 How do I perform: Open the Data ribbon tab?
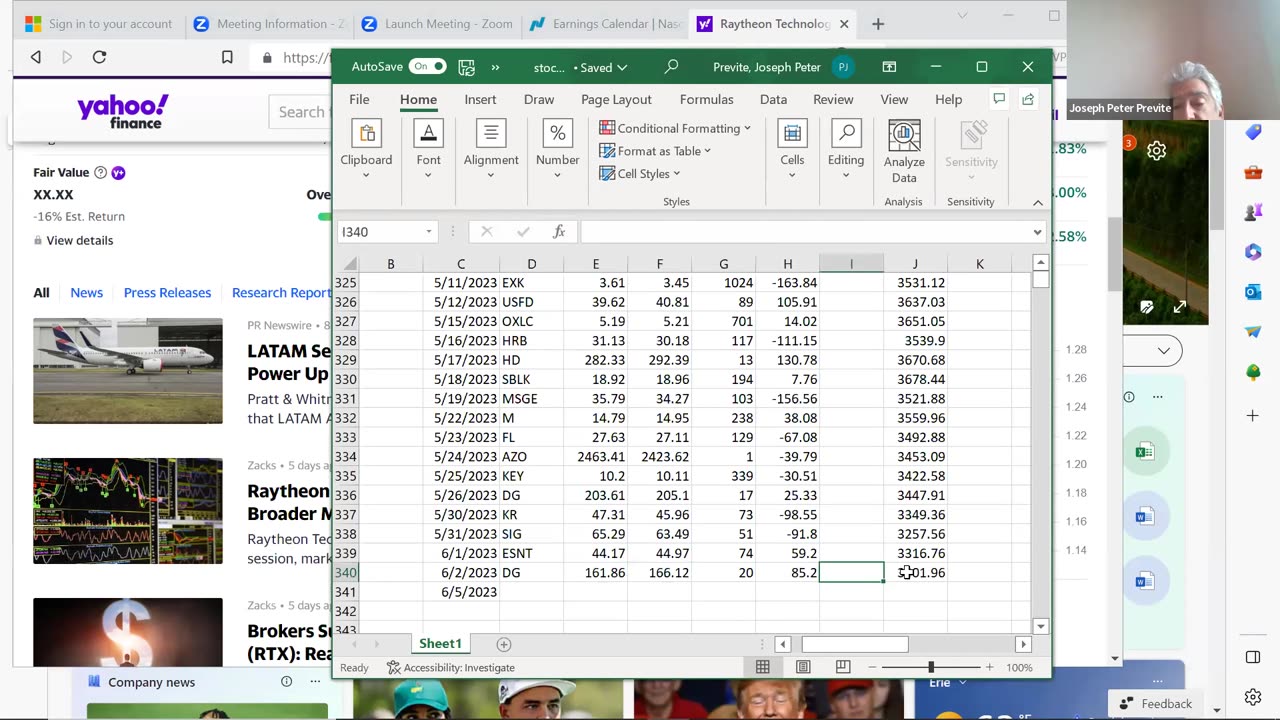(773, 99)
